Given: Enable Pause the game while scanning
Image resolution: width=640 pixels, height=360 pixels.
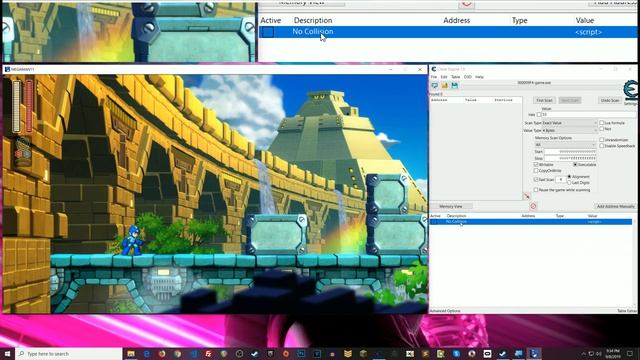Looking at the screenshot, I should coord(536,190).
